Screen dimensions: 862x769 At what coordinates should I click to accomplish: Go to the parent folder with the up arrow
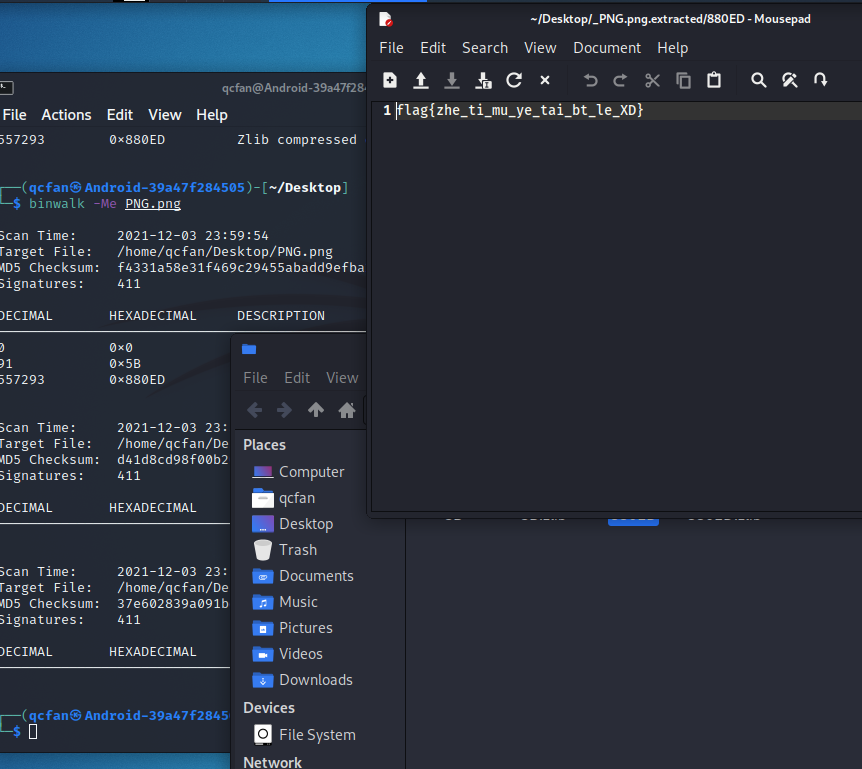(x=316, y=410)
